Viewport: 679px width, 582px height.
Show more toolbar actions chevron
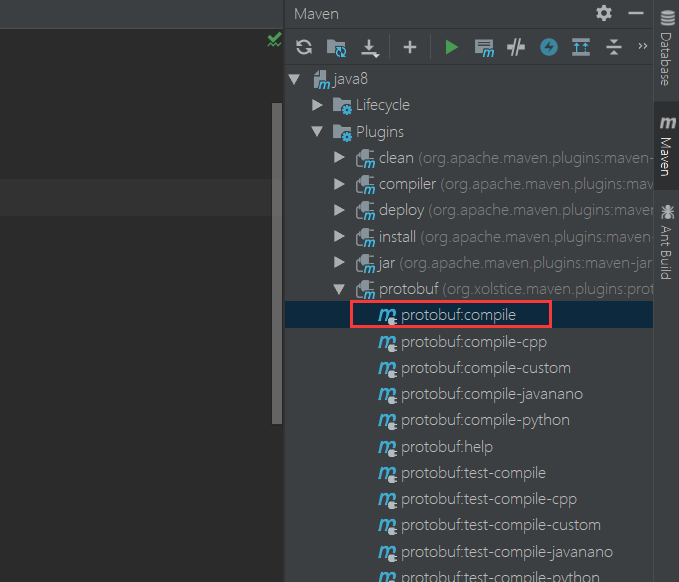tap(643, 46)
